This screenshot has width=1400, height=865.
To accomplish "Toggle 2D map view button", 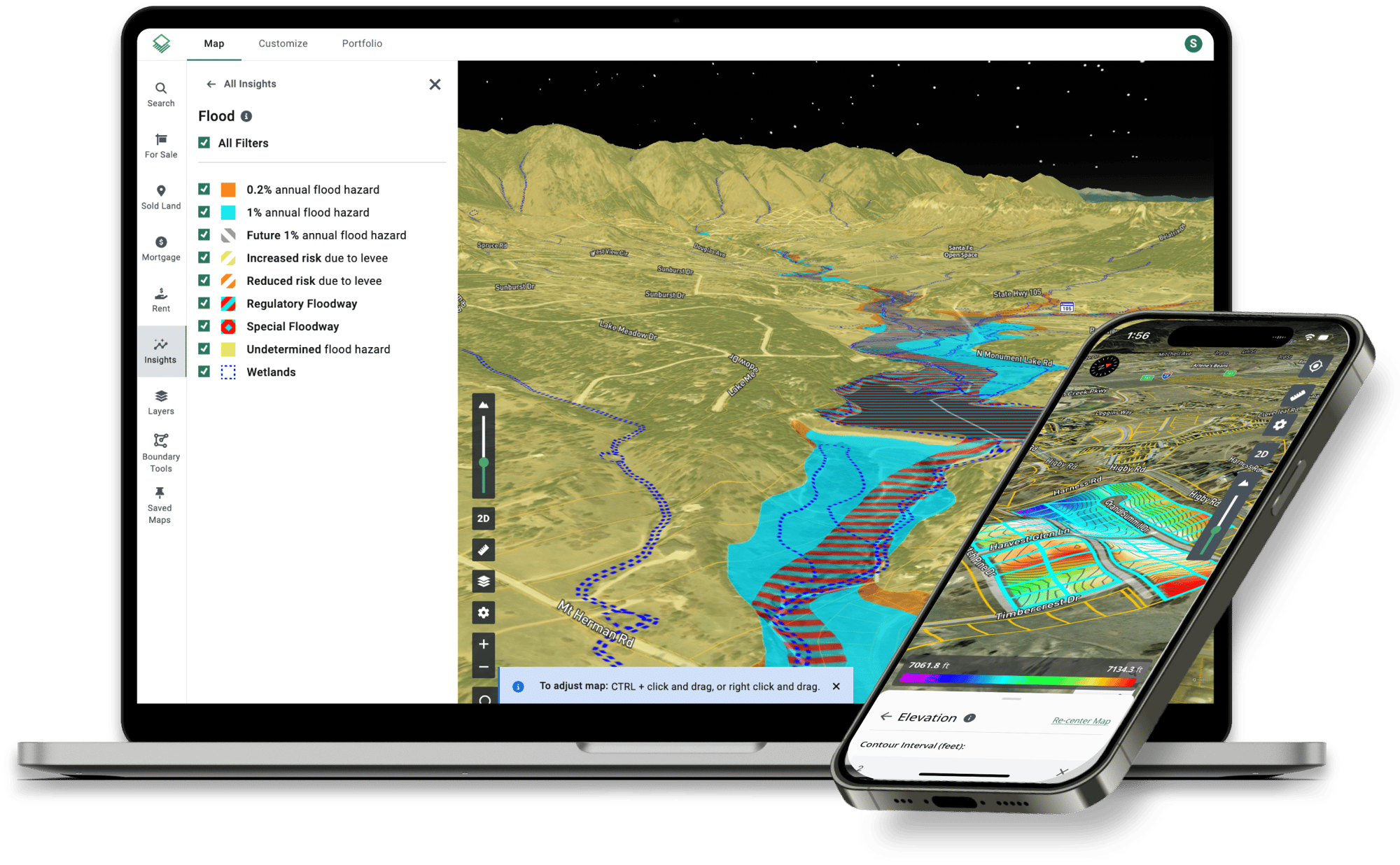I will click(x=484, y=517).
